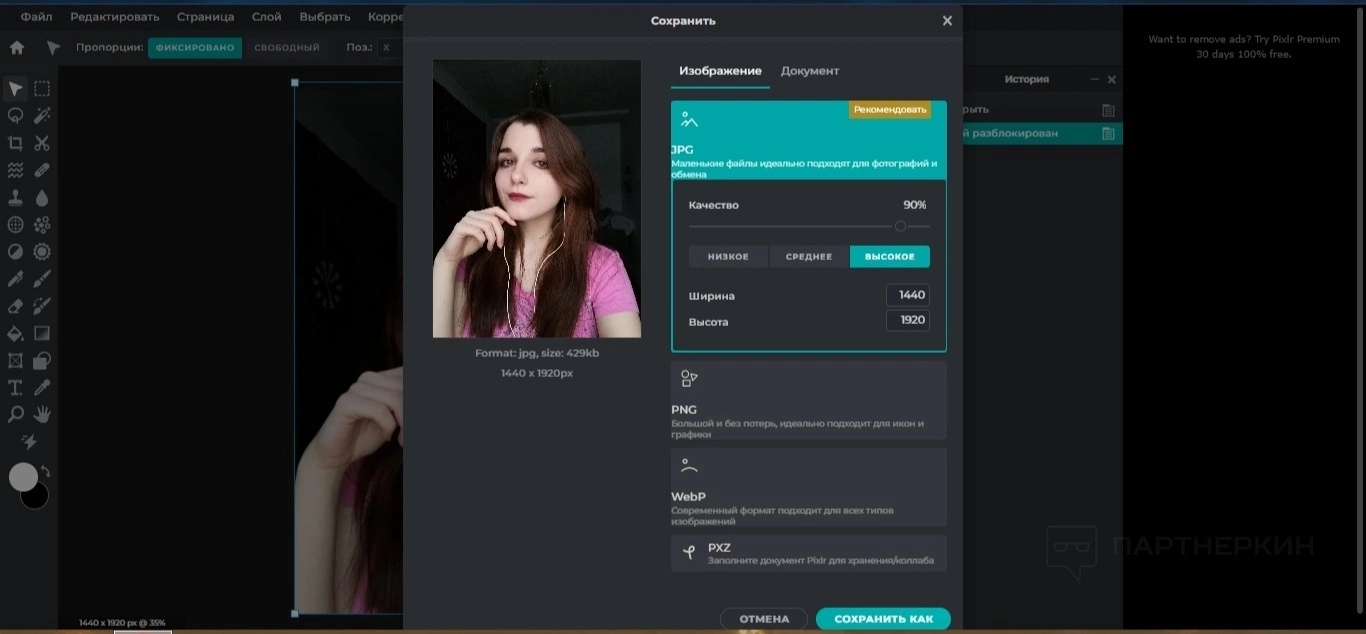Viewport: 1366px width, 634px height.
Task: Set quality preset to Низкое
Action: point(728,257)
